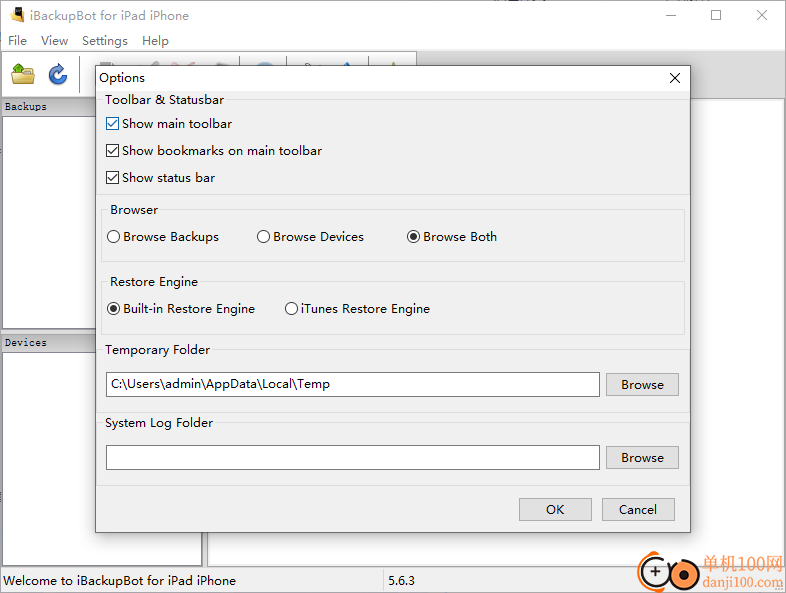Image resolution: width=786 pixels, height=593 pixels.
Task: Click the iBackupBot app icon in title bar
Action: click(x=17, y=15)
